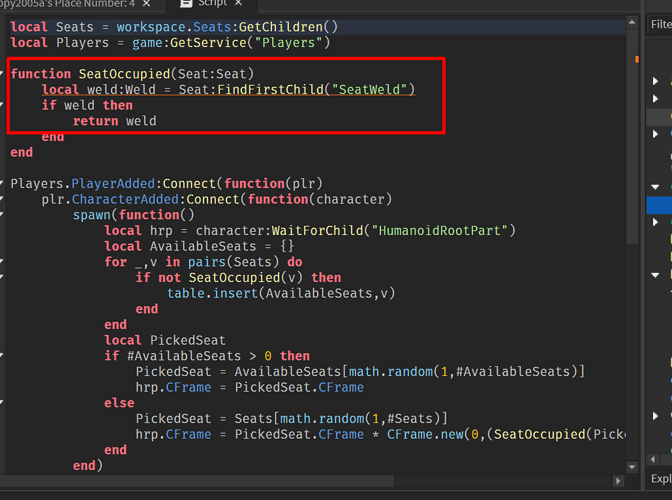672x500 pixels.
Task: Click the editor's horizontal scrollbar thumb
Action: [x=197, y=481]
